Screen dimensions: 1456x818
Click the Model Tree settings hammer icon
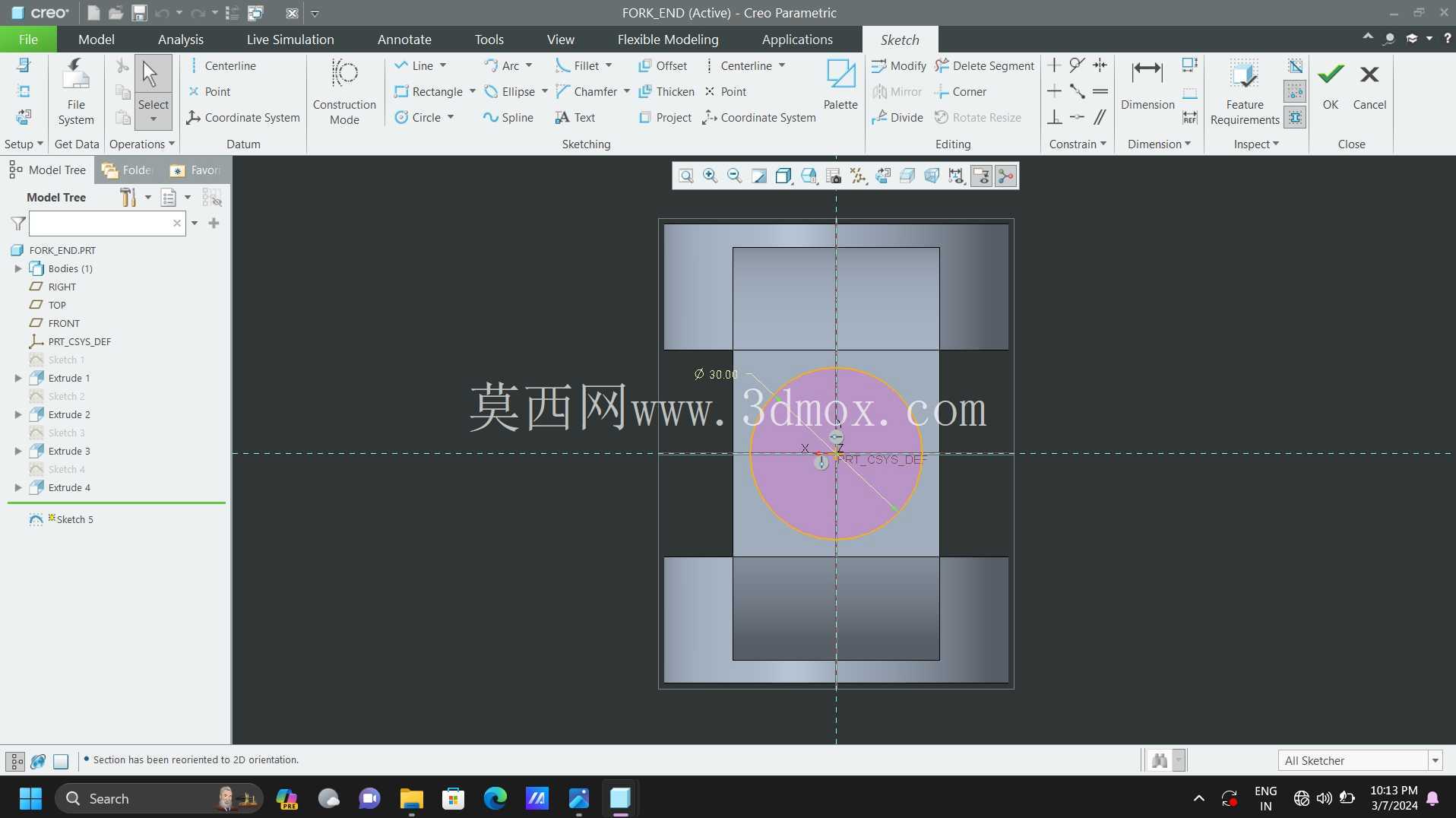coord(128,198)
